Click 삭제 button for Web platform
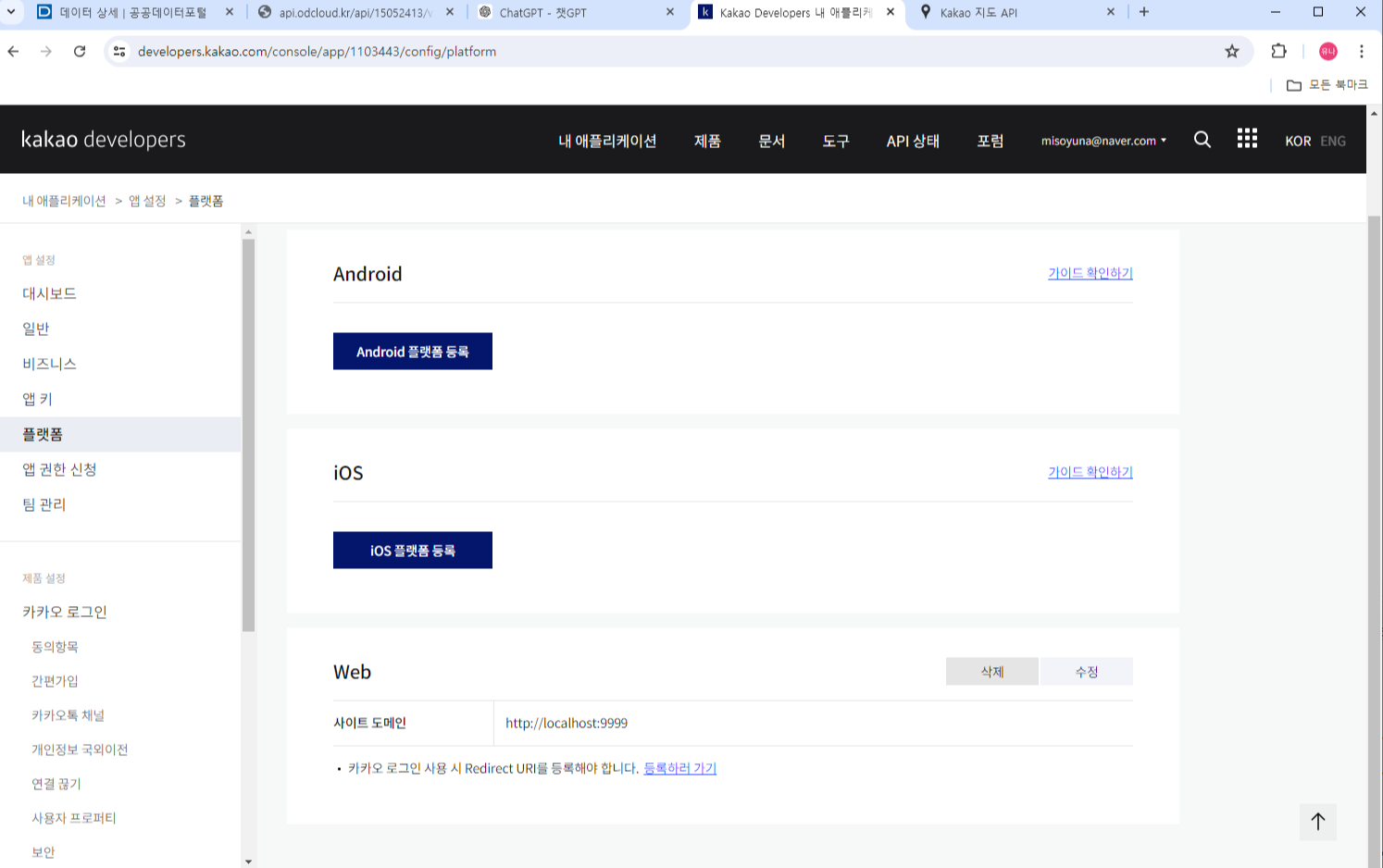Image resolution: width=1383 pixels, height=868 pixels. [992, 672]
